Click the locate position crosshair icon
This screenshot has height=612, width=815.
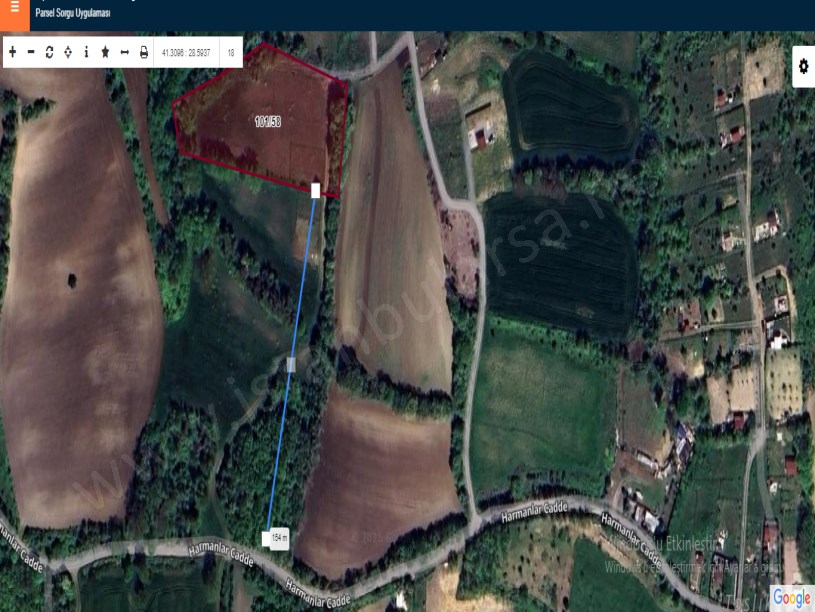click(x=67, y=52)
